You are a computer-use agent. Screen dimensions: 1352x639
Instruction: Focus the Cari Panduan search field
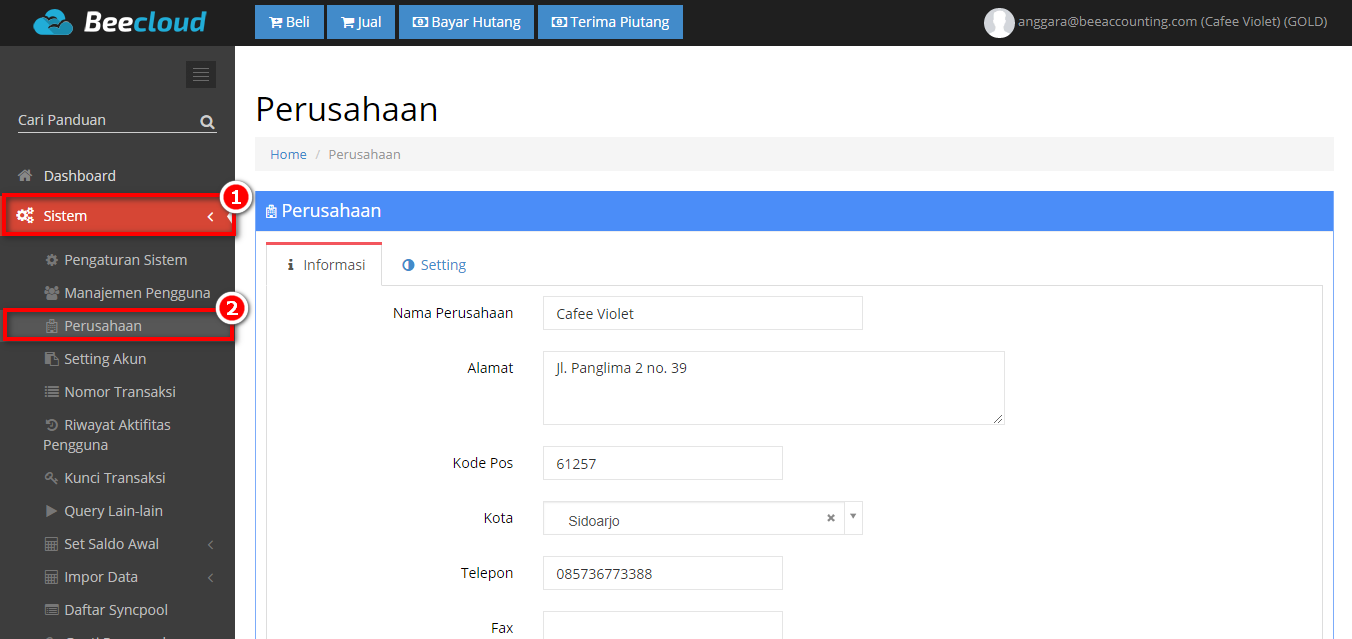[x=106, y=120]
